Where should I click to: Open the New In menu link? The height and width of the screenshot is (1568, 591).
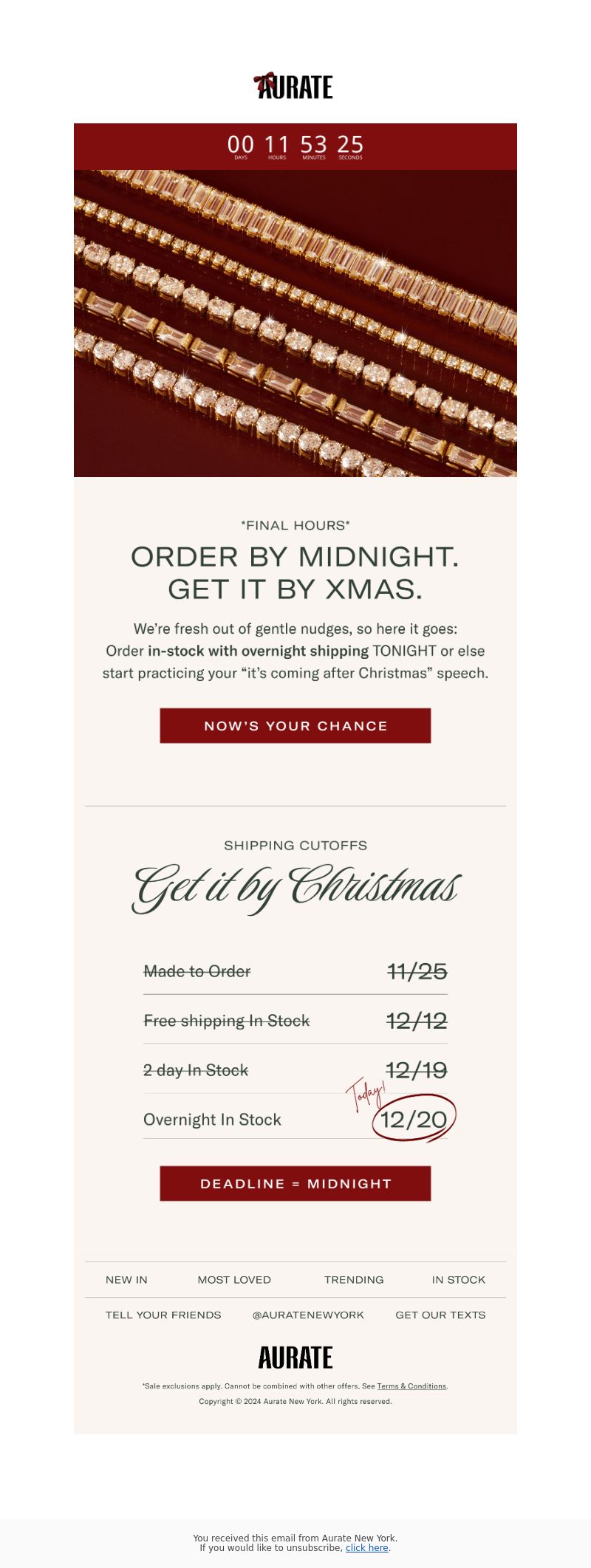pos(126,1280)
